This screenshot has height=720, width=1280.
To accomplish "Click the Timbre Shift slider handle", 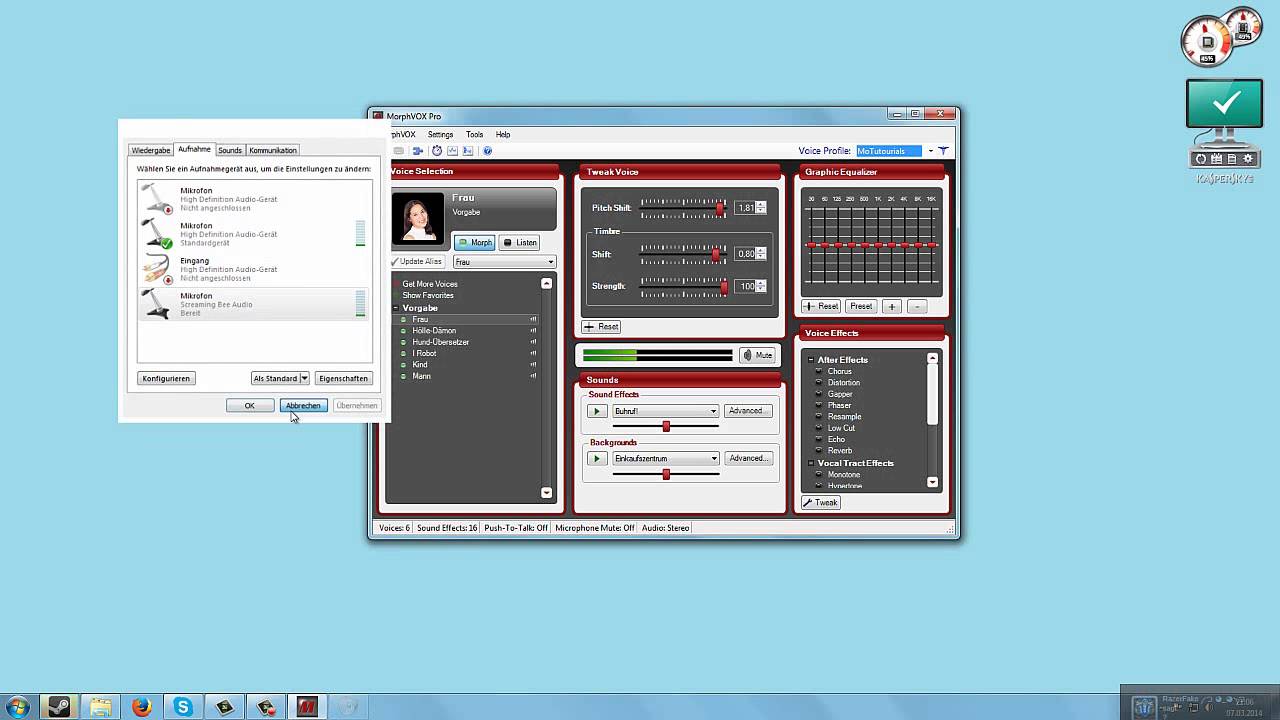I will [715, 254].
